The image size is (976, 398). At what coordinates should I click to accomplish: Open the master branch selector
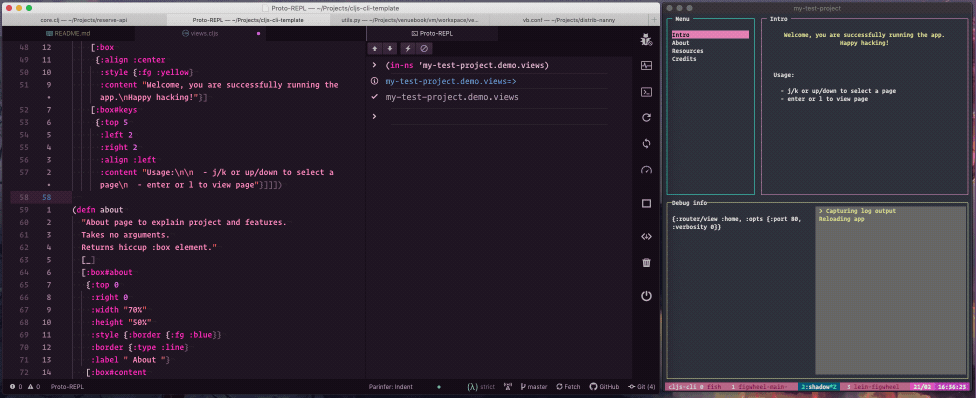(x=533, y=387)
